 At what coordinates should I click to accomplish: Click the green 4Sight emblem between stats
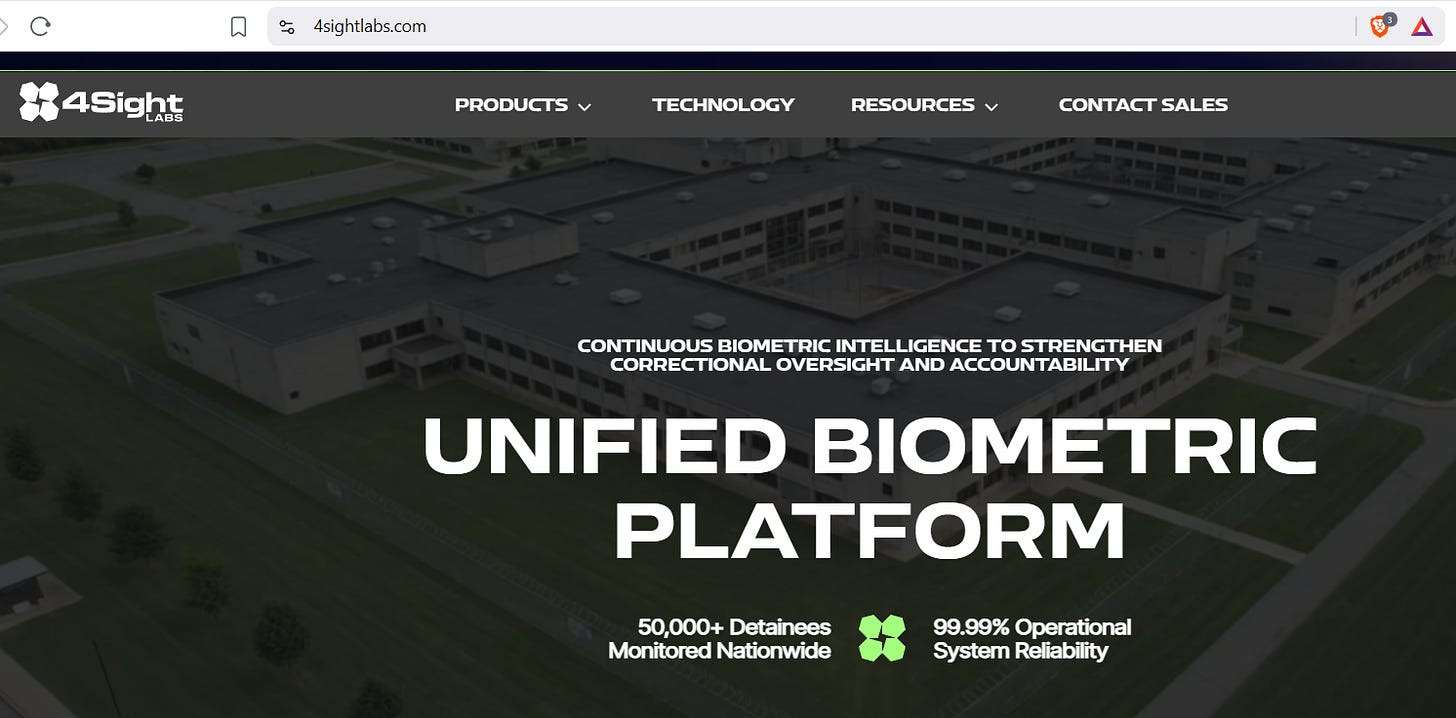click(x=882, y=638)
